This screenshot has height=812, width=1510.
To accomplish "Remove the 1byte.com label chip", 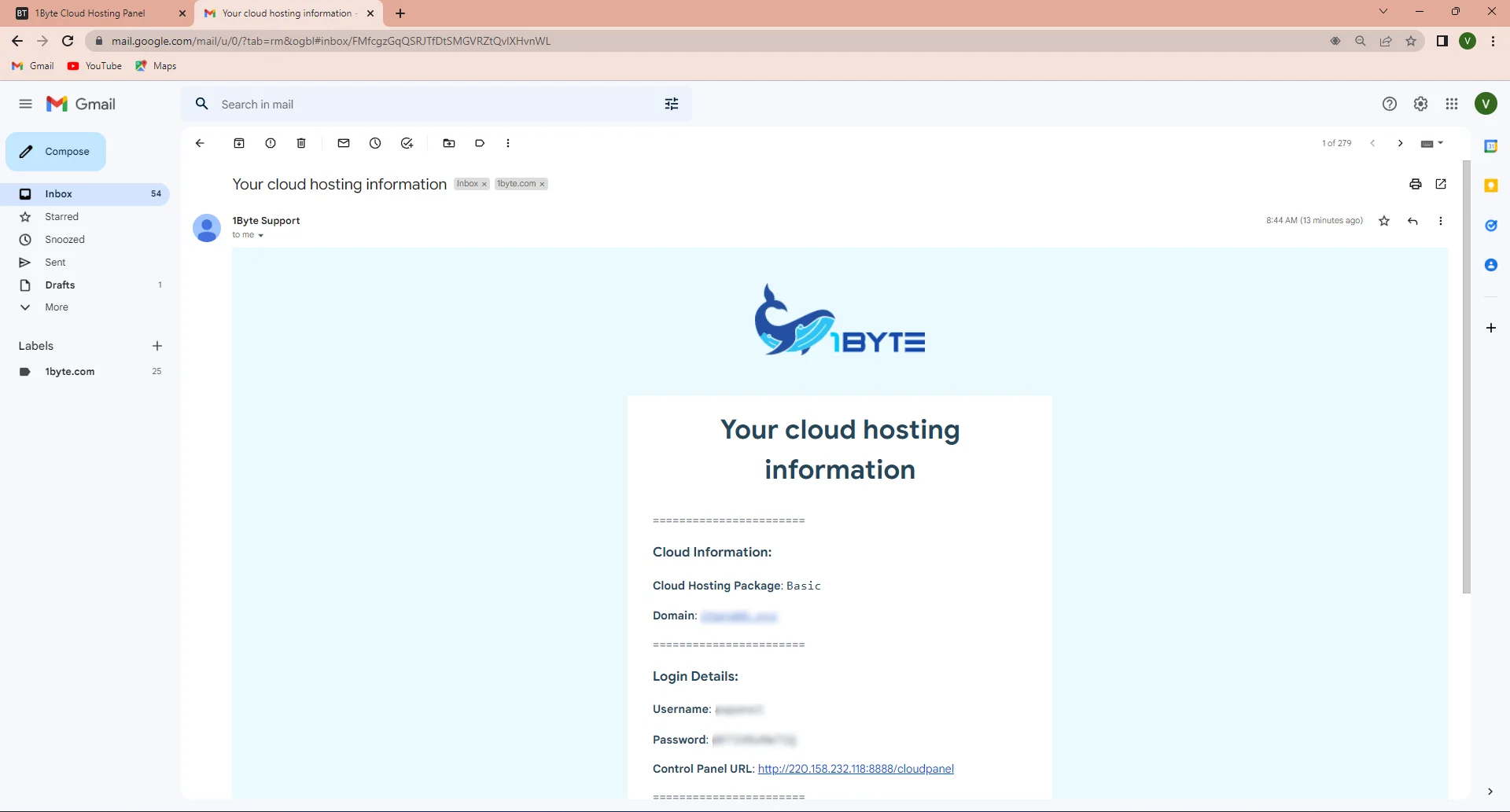I will point(543,183).
